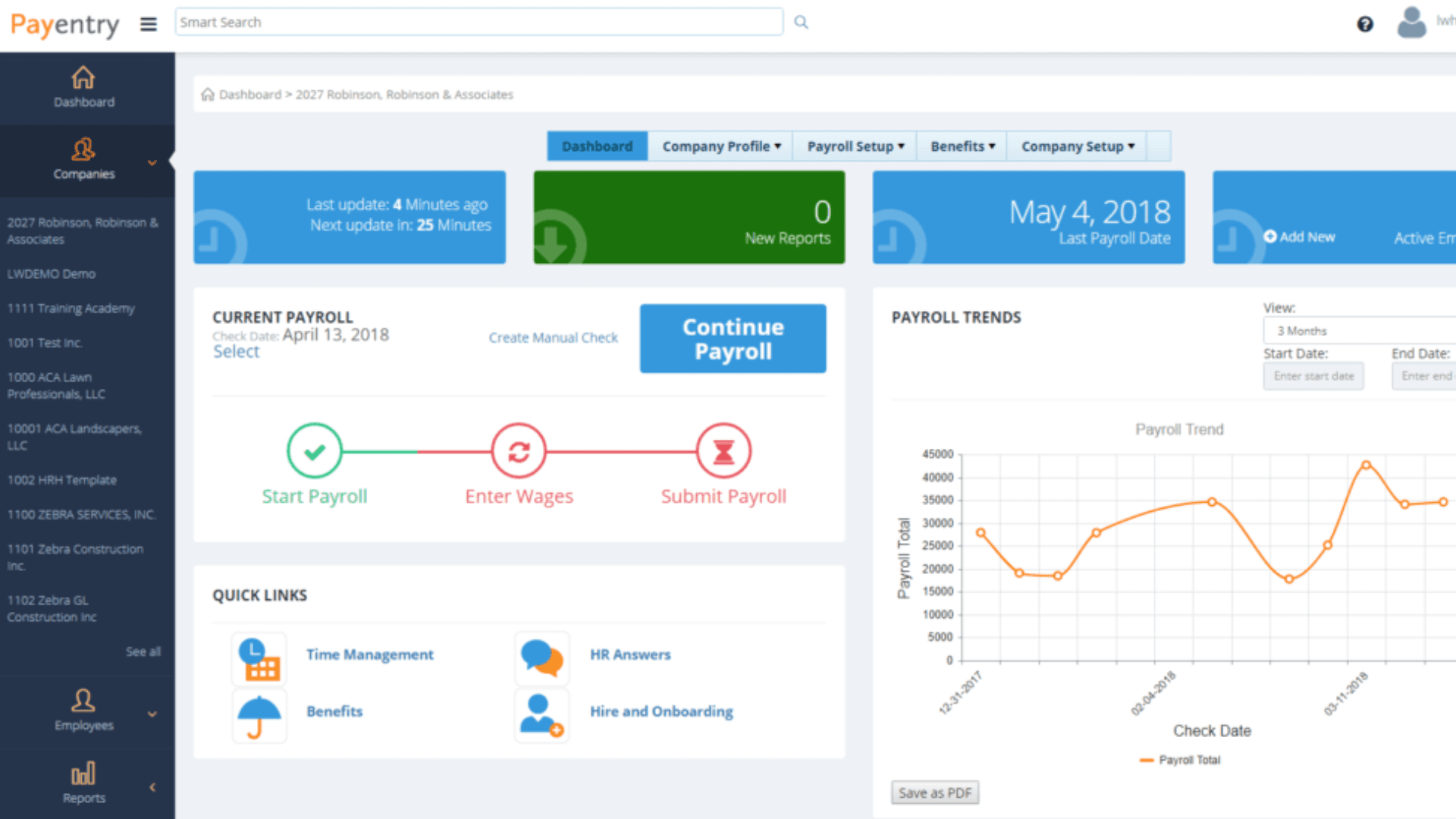Select LWDEMO Demo company
Image resolution: width=1456 pixels, height=819 pixels.
click(52, 274)
